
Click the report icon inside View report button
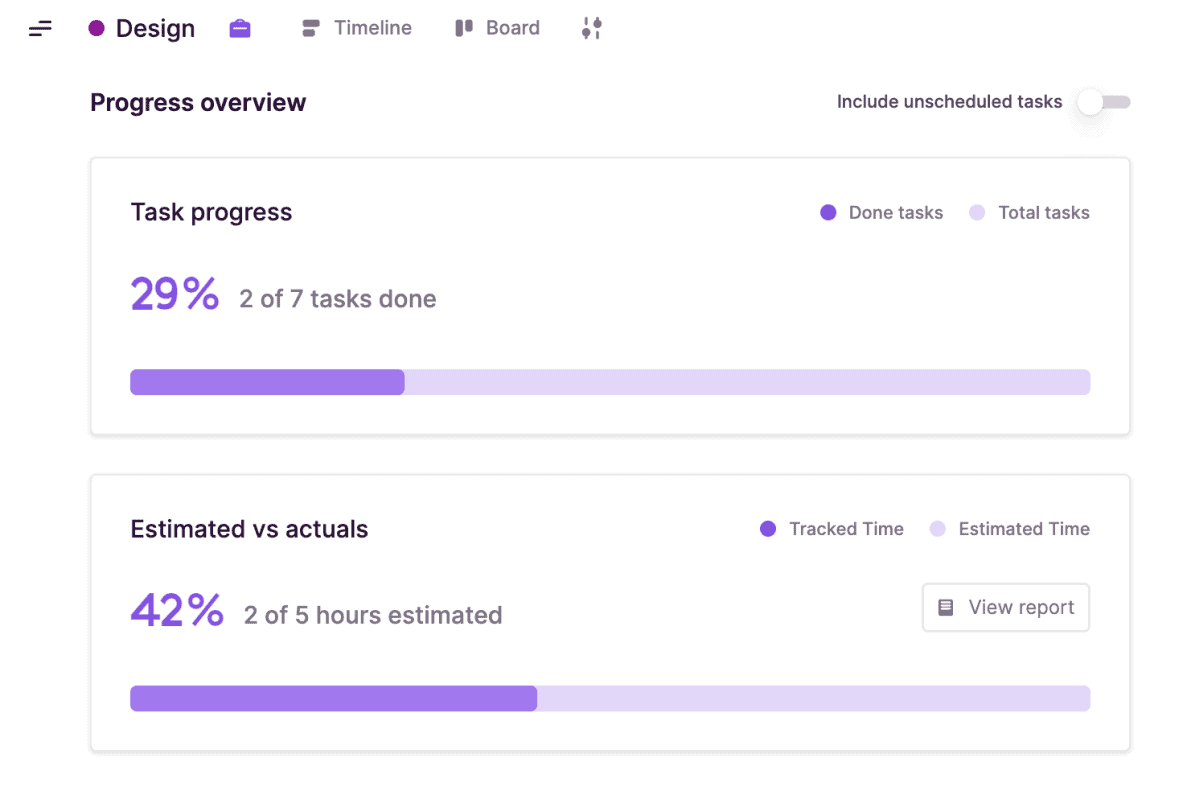coord(946,607)
